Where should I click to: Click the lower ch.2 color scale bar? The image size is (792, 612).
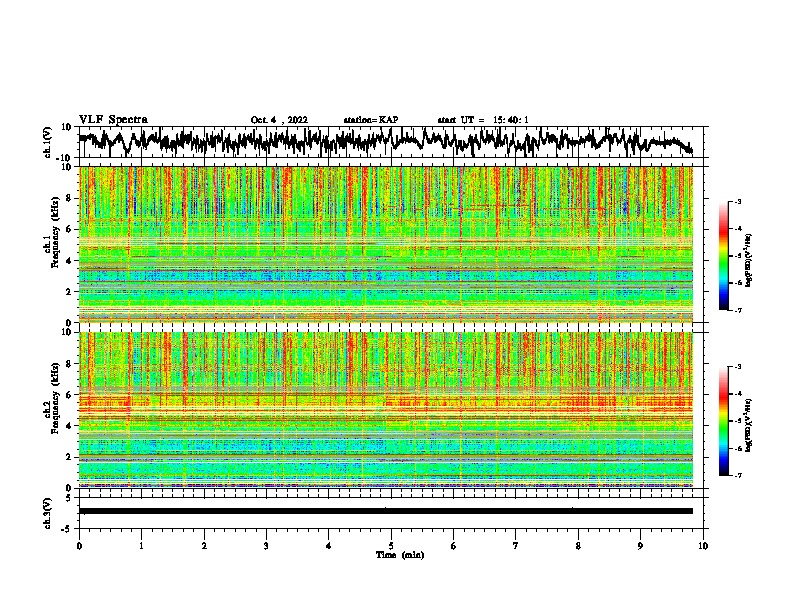[x=724, y=421]
